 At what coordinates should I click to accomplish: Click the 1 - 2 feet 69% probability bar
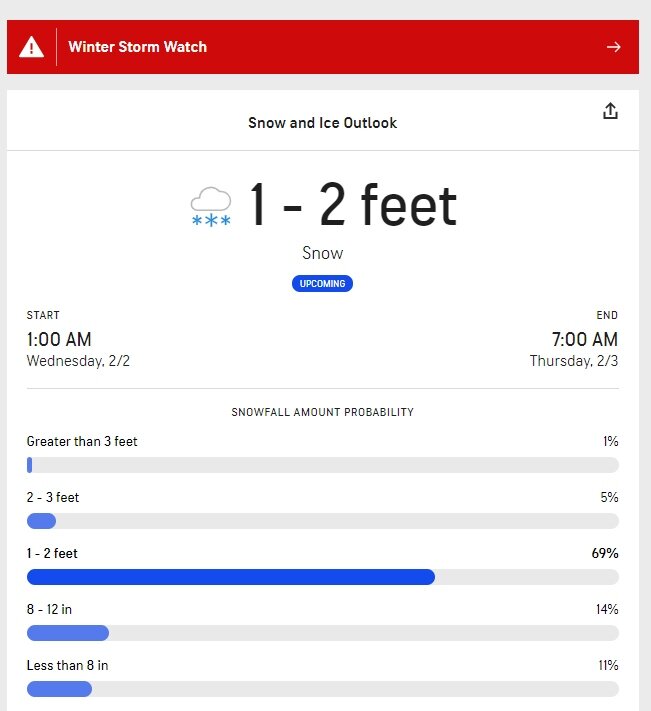(x=323, y=577)
